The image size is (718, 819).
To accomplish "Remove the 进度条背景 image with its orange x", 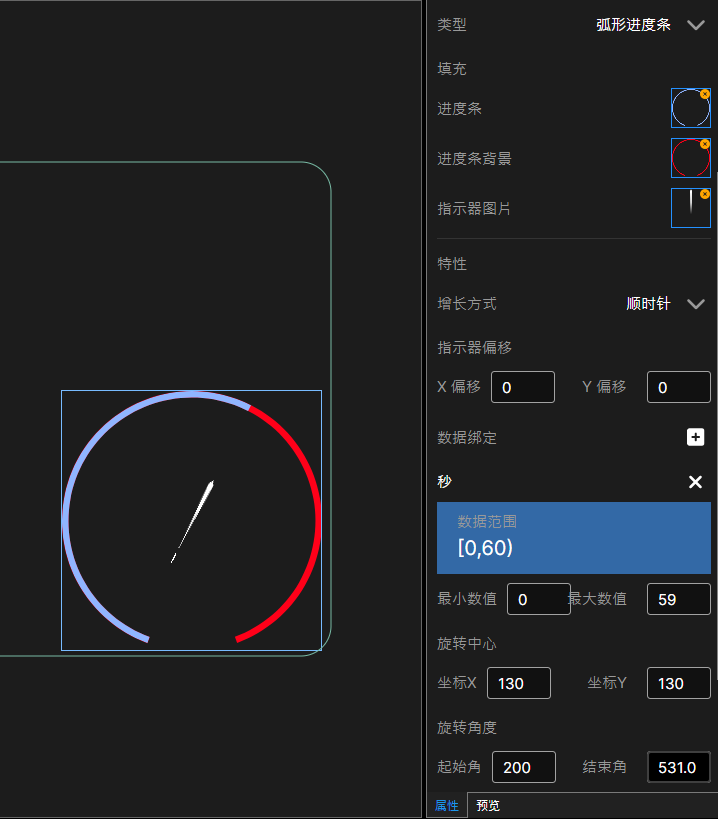I will (x=705, y=144).
